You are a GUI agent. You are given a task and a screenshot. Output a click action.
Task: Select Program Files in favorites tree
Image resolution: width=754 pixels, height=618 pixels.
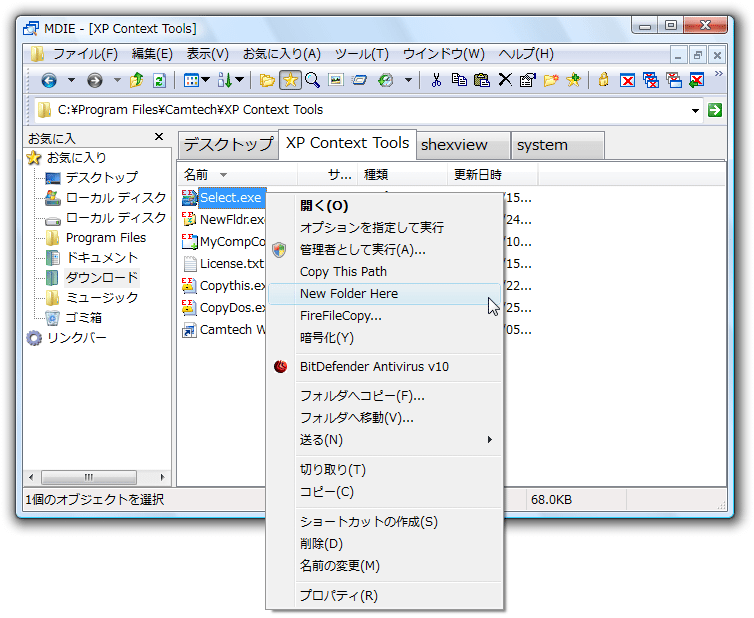106,238
